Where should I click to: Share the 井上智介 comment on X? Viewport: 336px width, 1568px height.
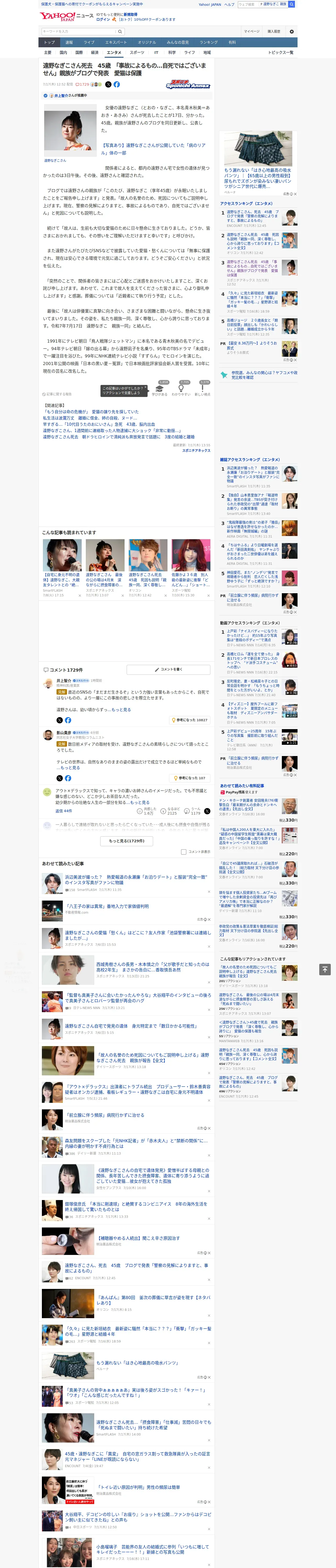click(x=60, y=720)
